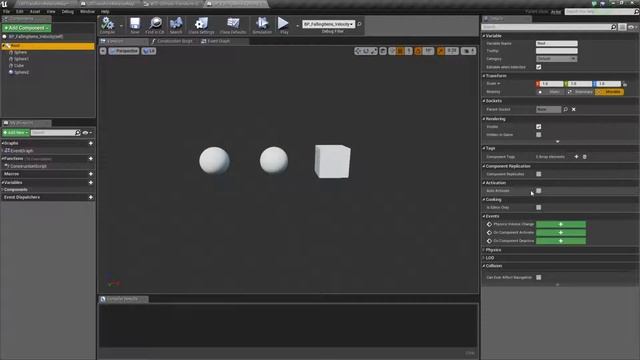
Task: Open the Perspective view mode dropdown
Action: (124, 51)
